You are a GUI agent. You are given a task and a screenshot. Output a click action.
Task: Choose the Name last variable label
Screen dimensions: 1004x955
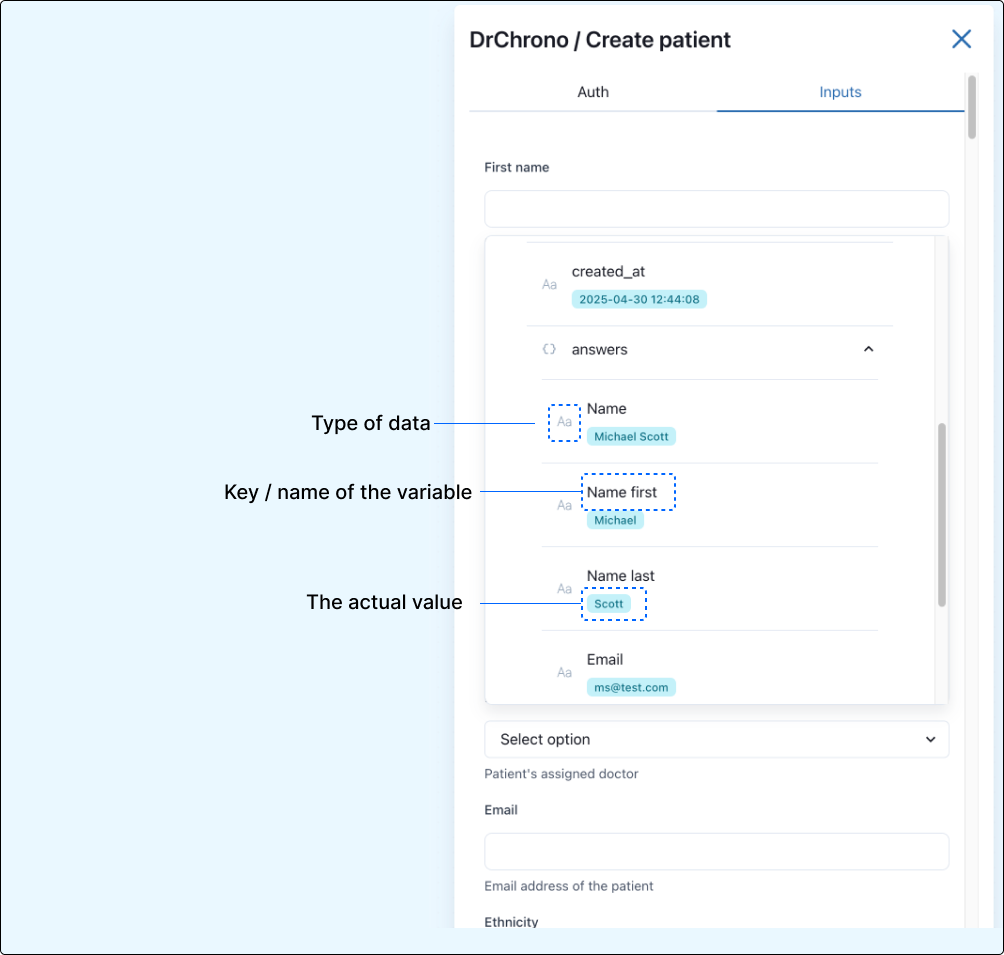[620, 576]
